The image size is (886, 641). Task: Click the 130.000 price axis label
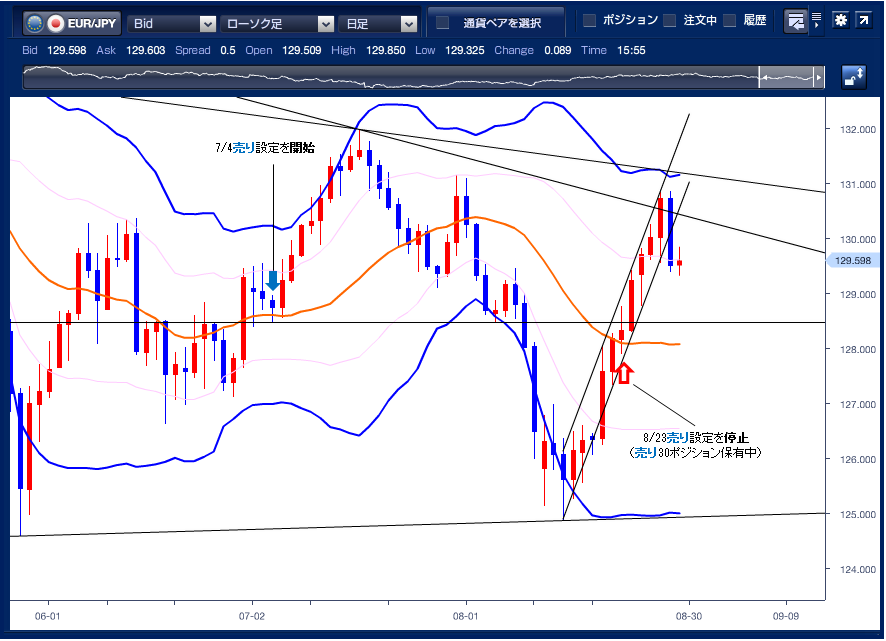[x=857, y=239]
